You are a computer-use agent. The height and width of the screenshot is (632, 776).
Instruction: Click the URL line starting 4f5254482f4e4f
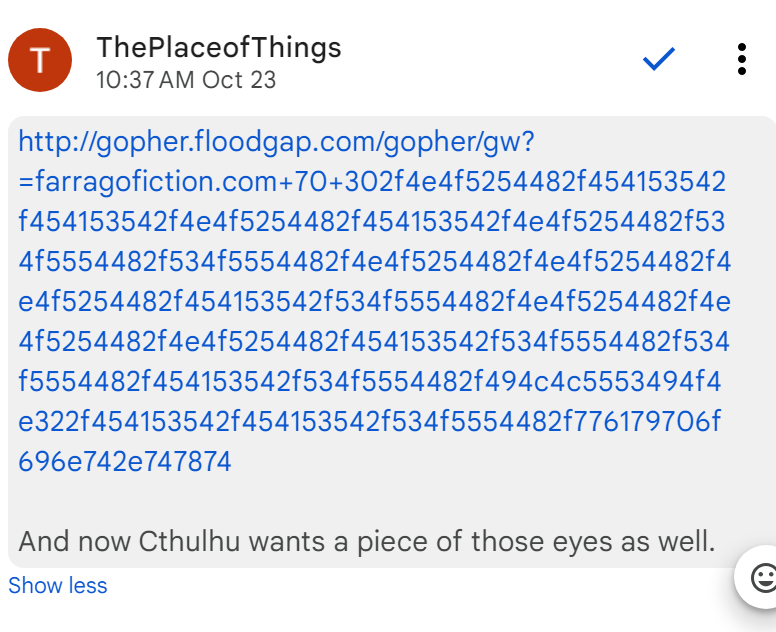click(x=375, y=343)
